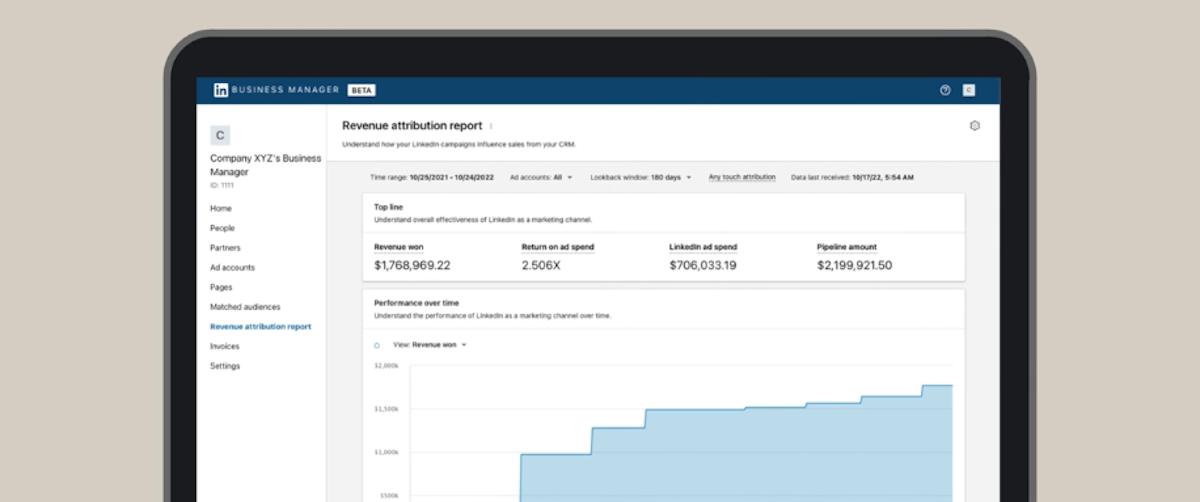The height and width of the screenshot is (502, 1200).
Task: Click the Revenue attribution report heading
Action: click(412, 126)
